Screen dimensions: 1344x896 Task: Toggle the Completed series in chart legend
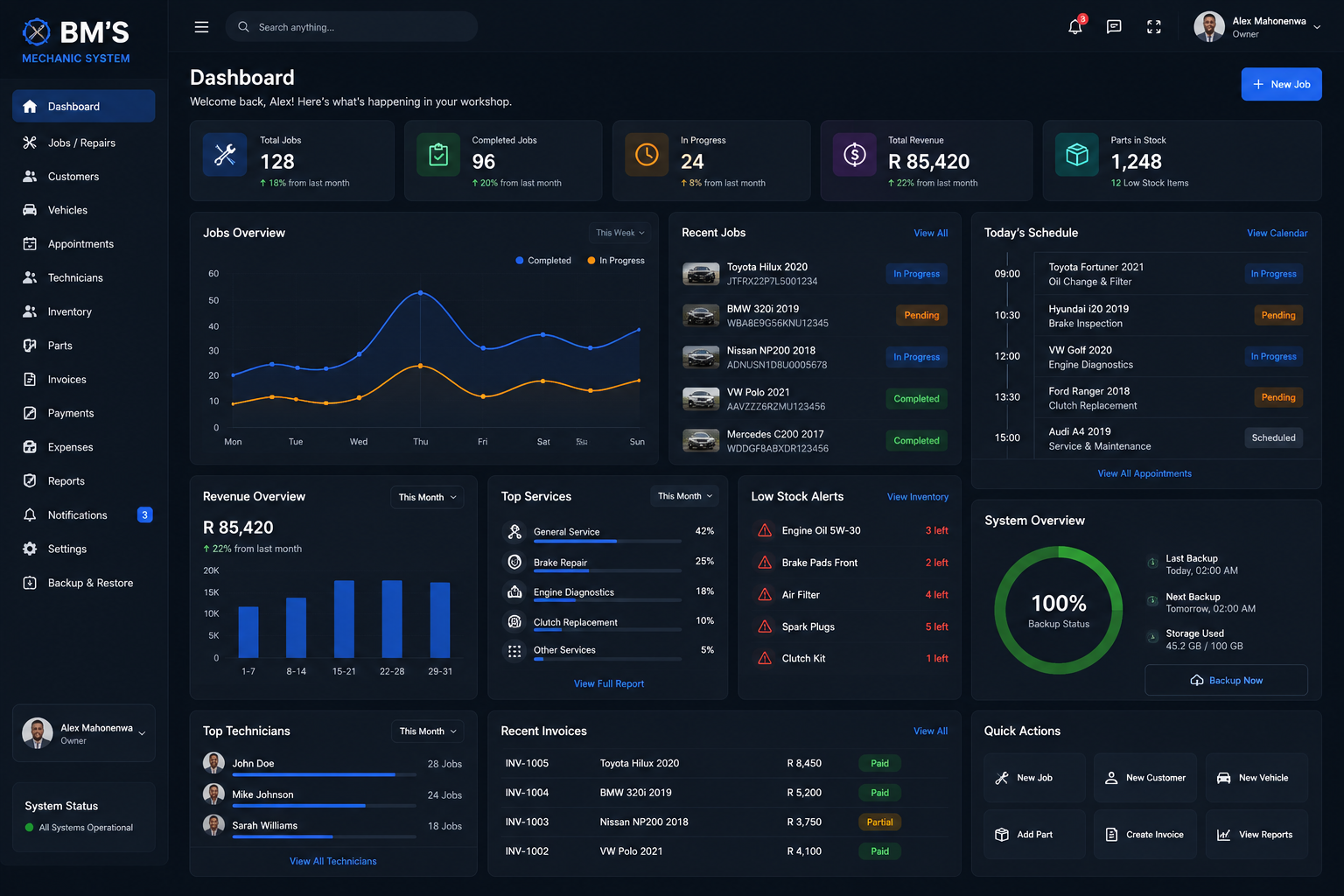pyautogui.click(x=543, y=261)
